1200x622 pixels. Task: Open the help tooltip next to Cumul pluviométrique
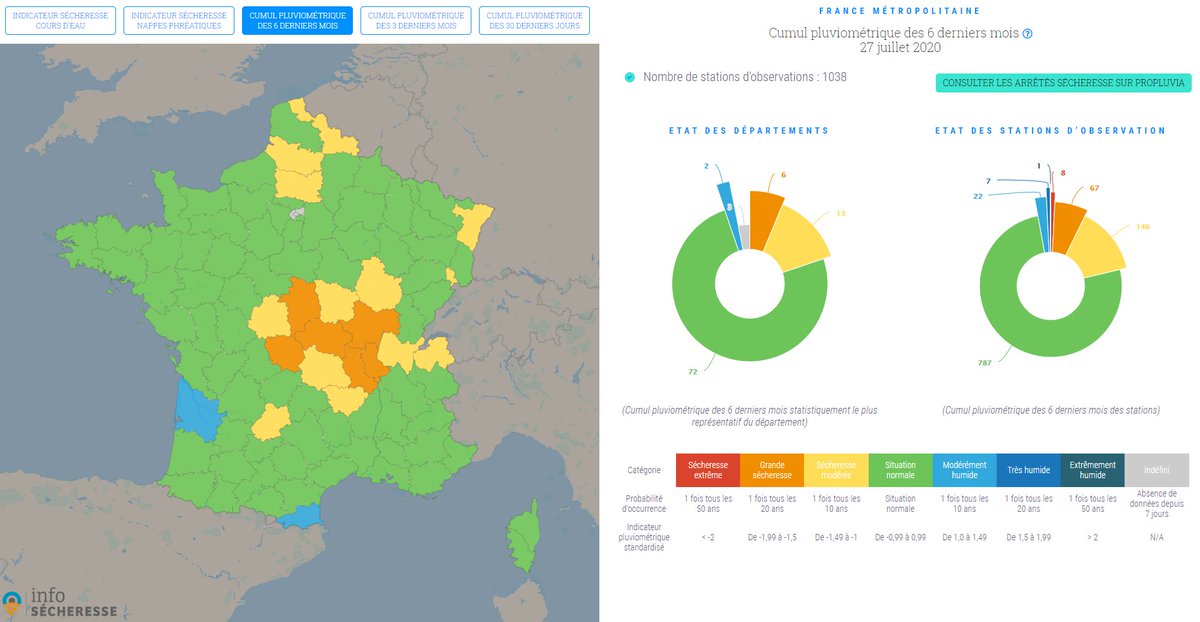pyautogui.click(x=1026, y=32)
